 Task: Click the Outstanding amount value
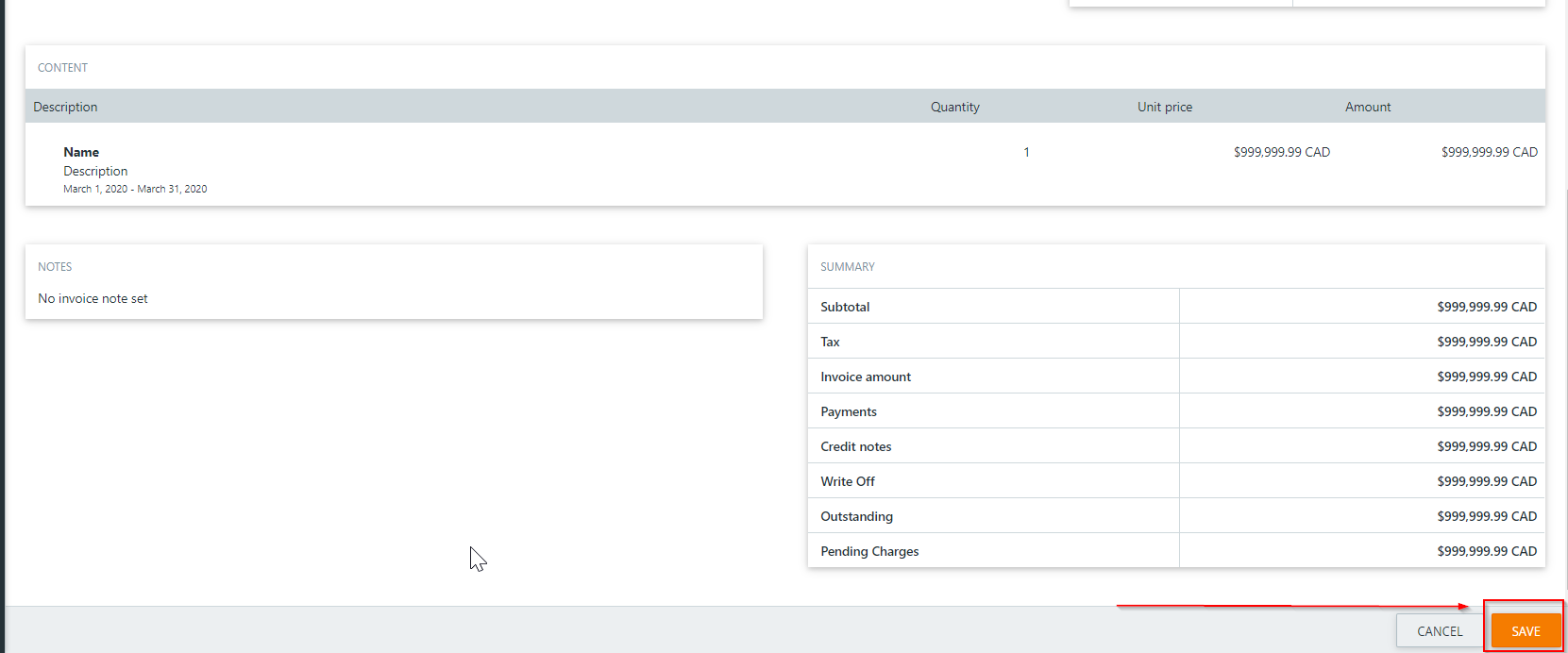coord(1487,516)
